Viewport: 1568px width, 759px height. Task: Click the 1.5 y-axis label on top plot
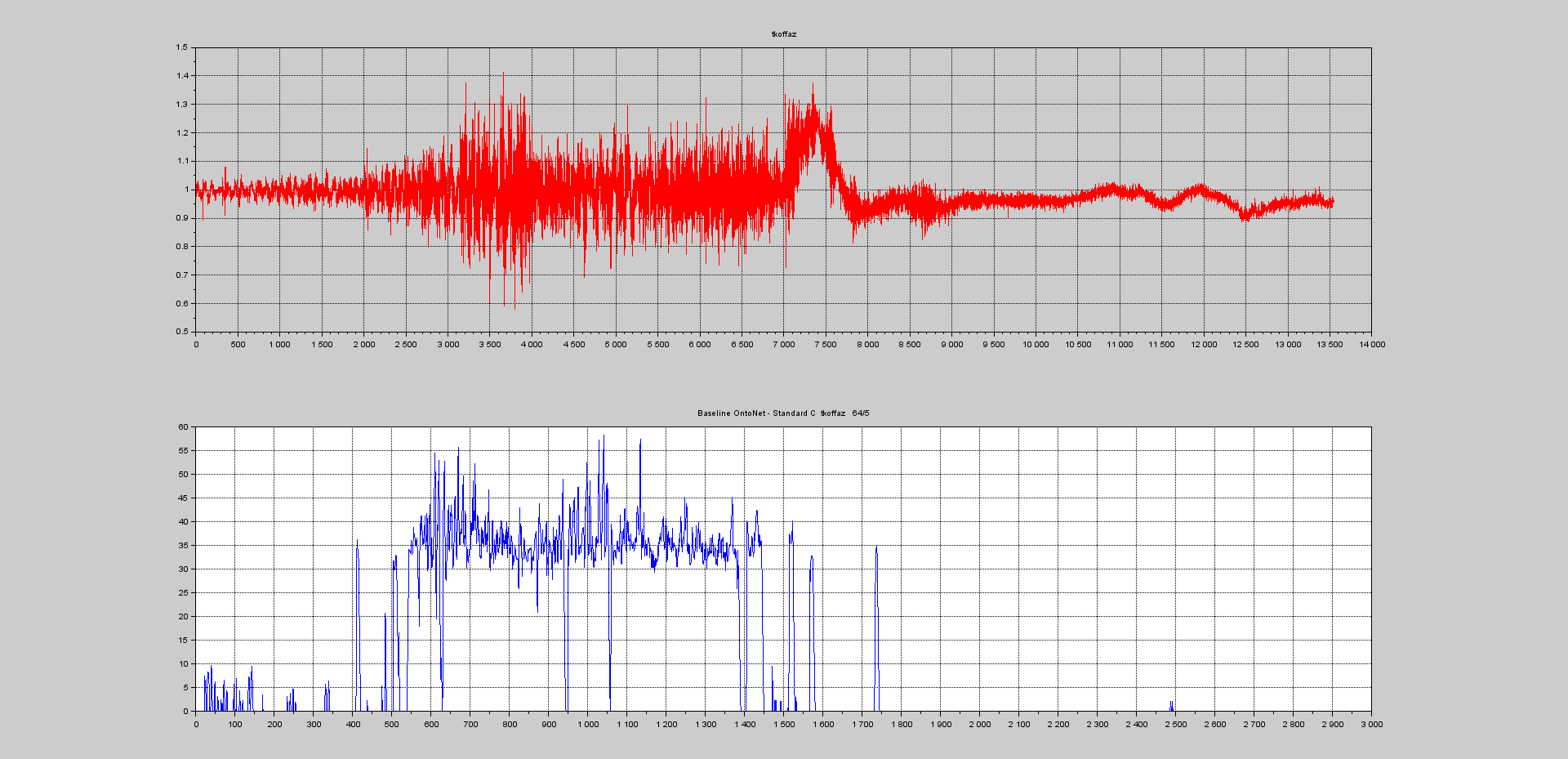(x=181, y=47)
